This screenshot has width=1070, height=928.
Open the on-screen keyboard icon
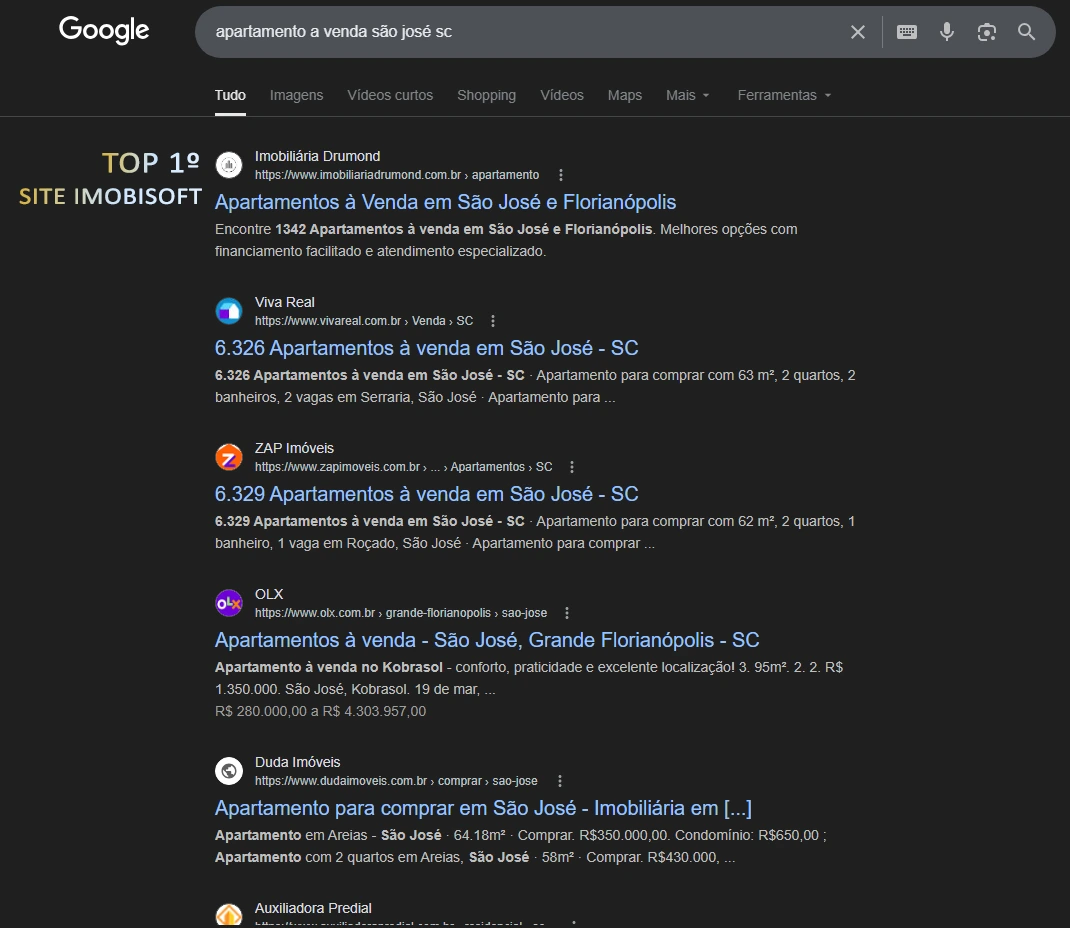[906, 31]
